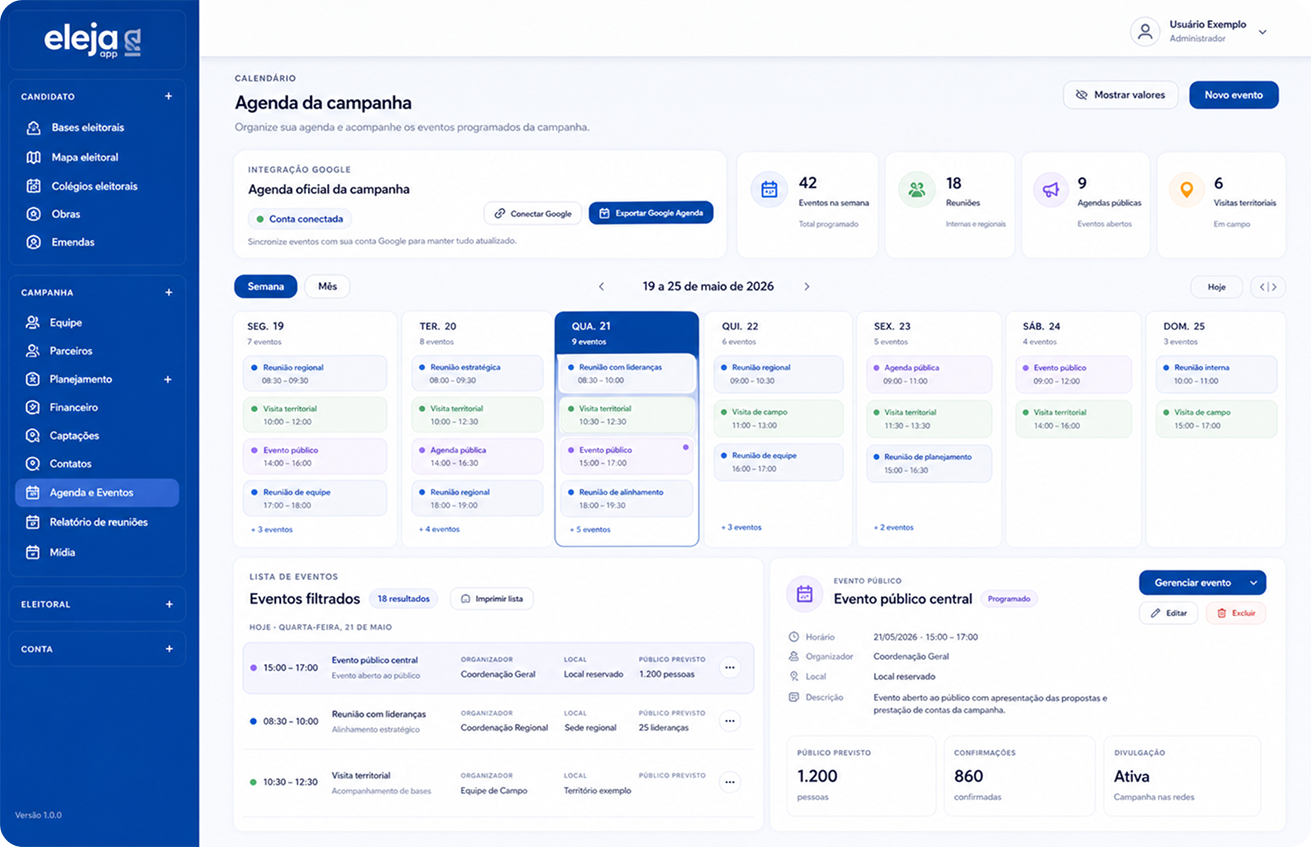Image resolution: width=1311 pixels, height=847 pixels.
Task: Expand the Planejamento submenu
Action: [168, 379]
